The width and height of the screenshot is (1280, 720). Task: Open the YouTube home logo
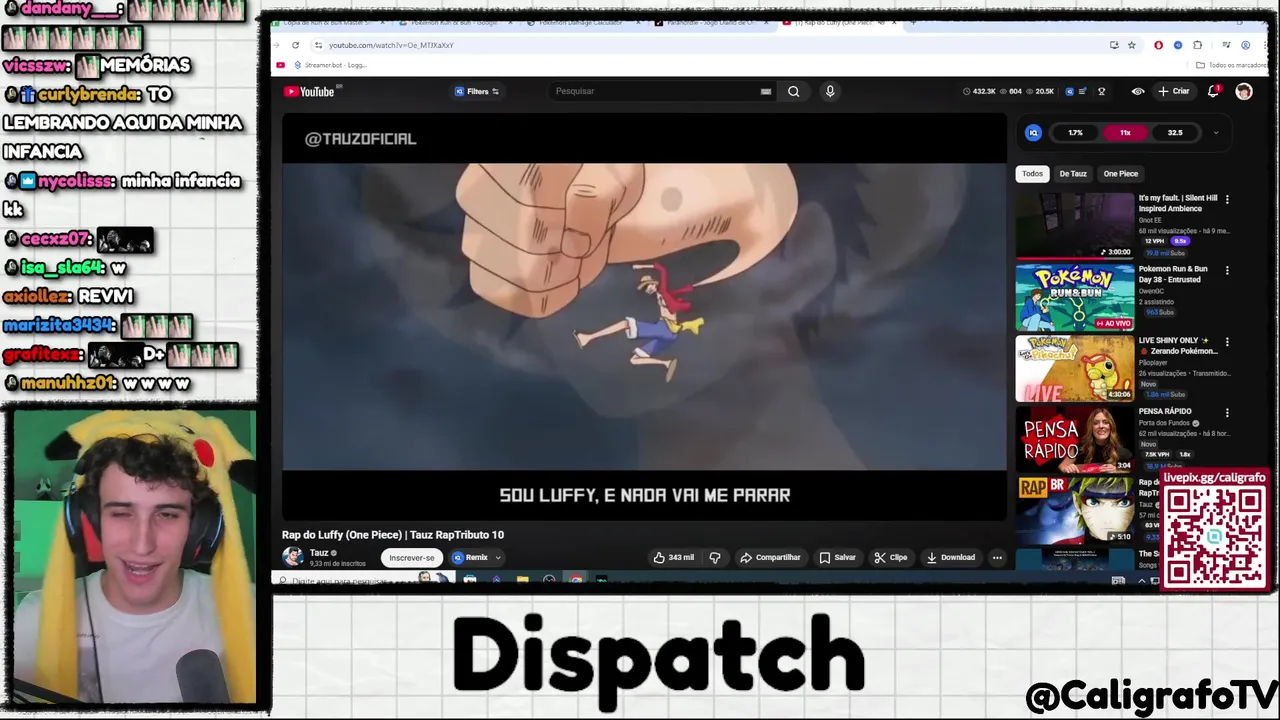coord(309,91)
